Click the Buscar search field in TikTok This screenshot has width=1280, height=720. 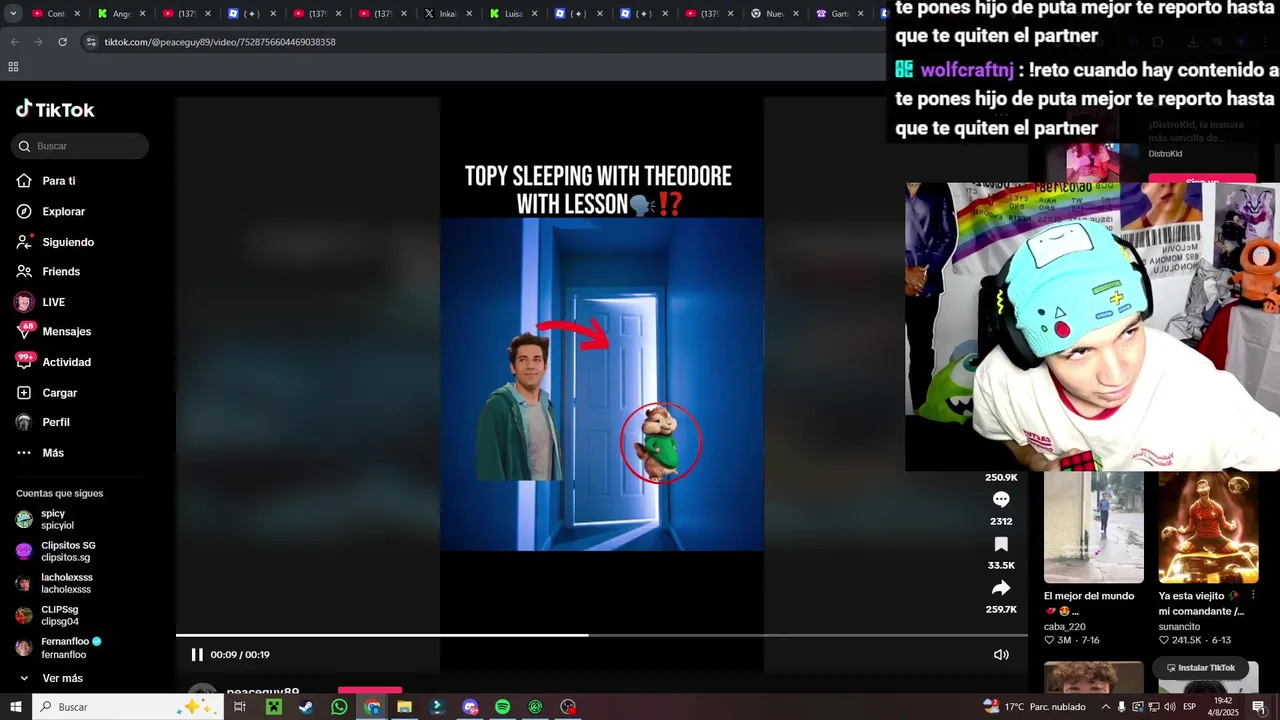80,146
